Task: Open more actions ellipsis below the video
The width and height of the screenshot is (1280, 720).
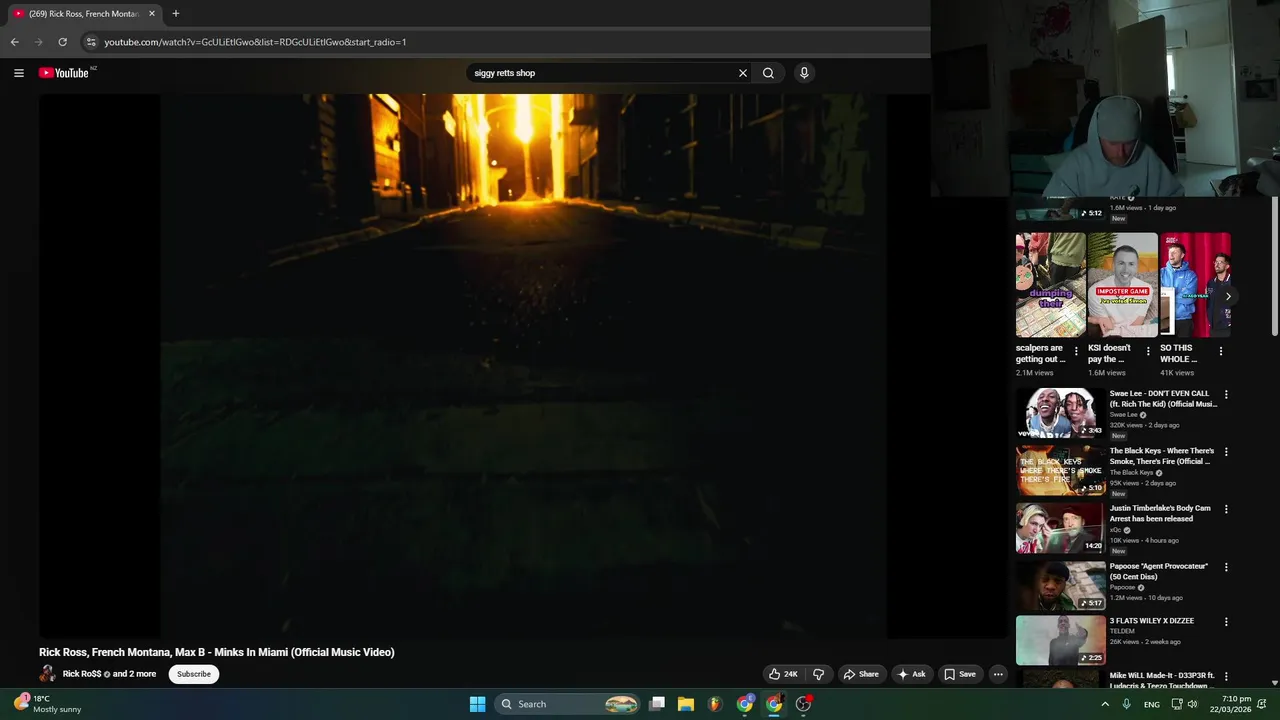Action: click(x=998, y=674)
